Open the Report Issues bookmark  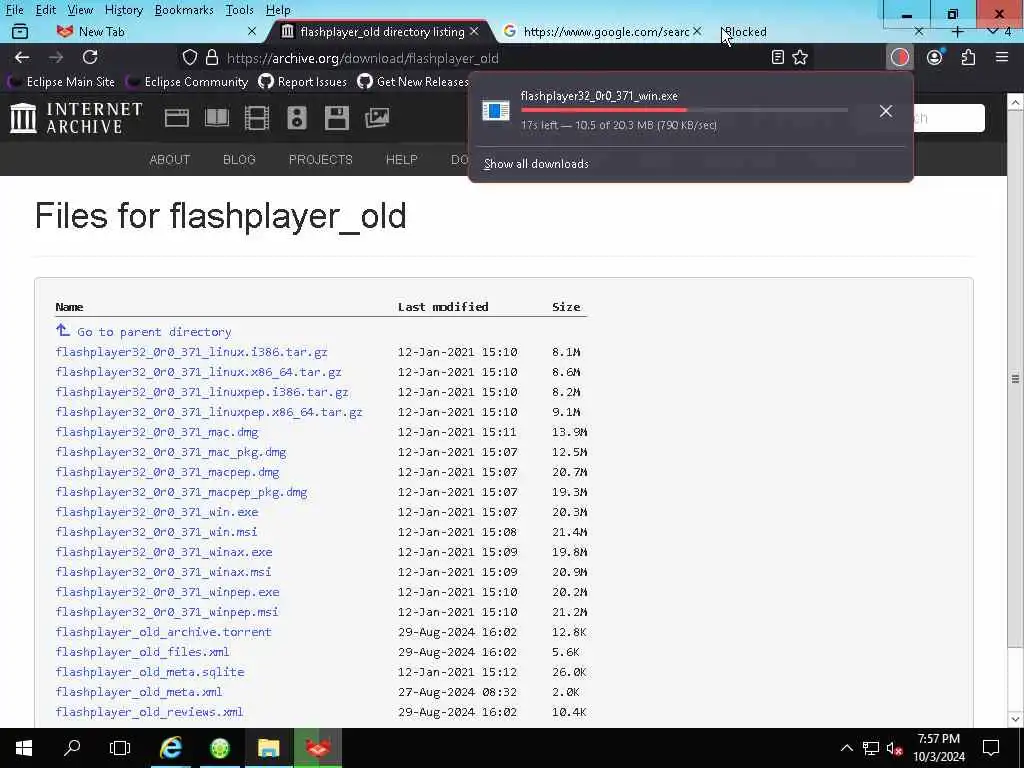(302, 82)
